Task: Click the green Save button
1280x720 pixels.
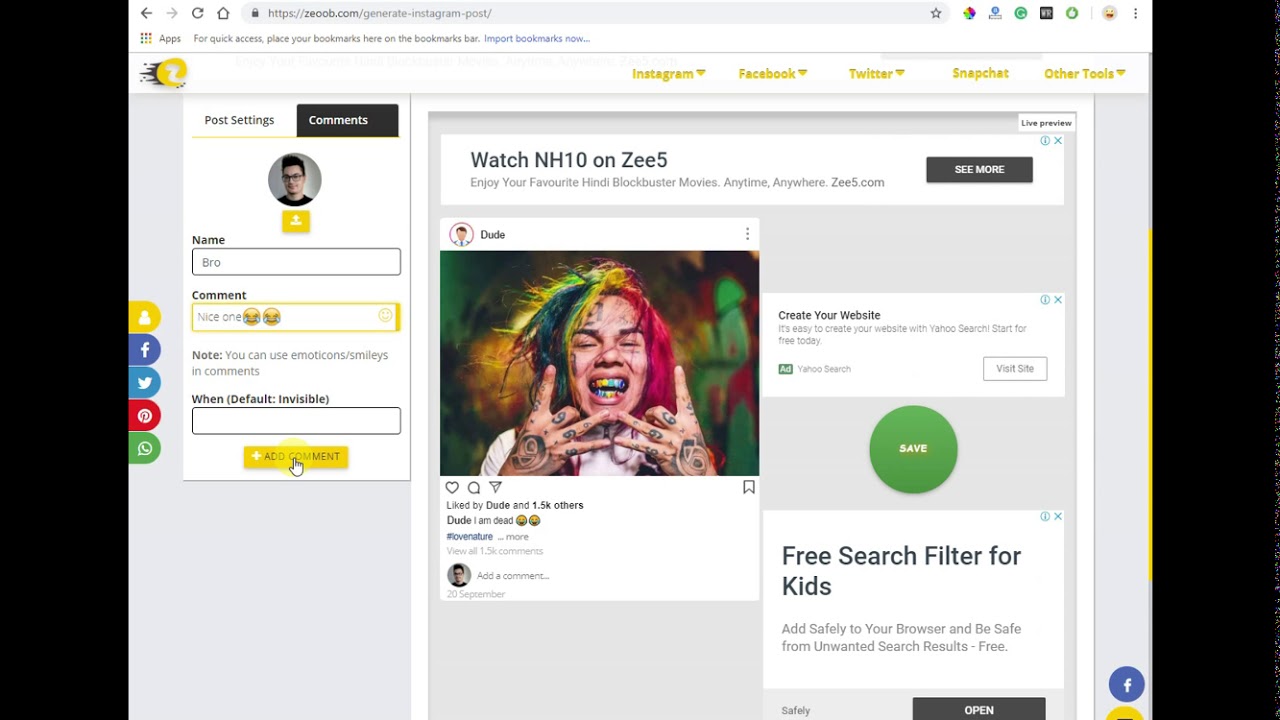Action: [x=913, y=449]
